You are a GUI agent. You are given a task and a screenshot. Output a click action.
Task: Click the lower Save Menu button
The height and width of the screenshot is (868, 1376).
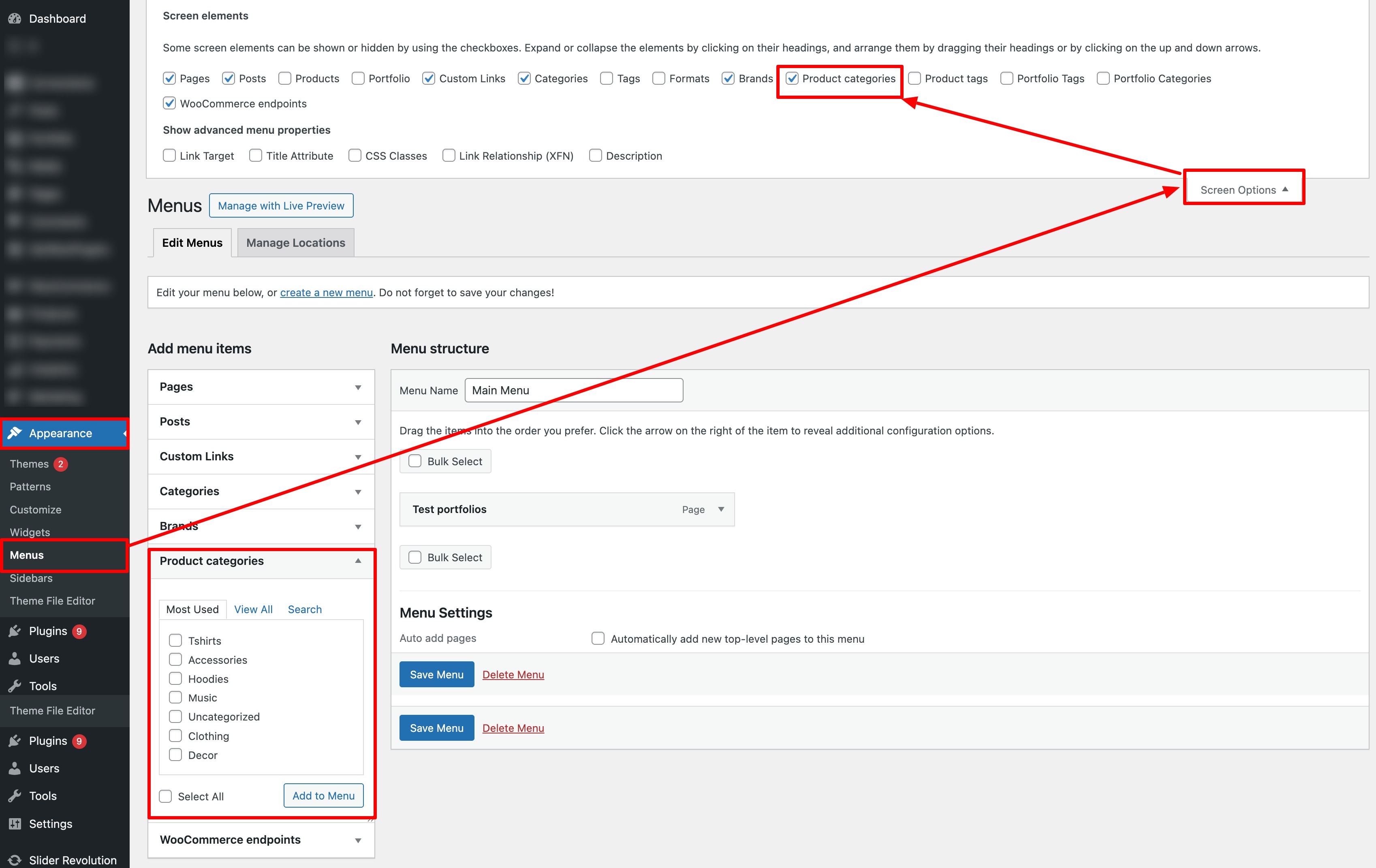point(436,728)
